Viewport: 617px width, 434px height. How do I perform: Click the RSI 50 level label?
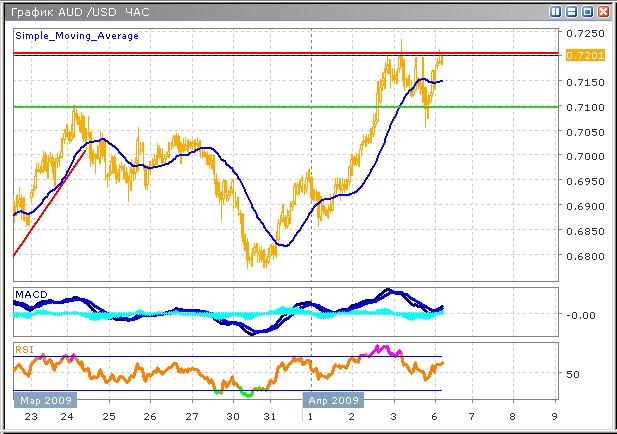point(573,374)
